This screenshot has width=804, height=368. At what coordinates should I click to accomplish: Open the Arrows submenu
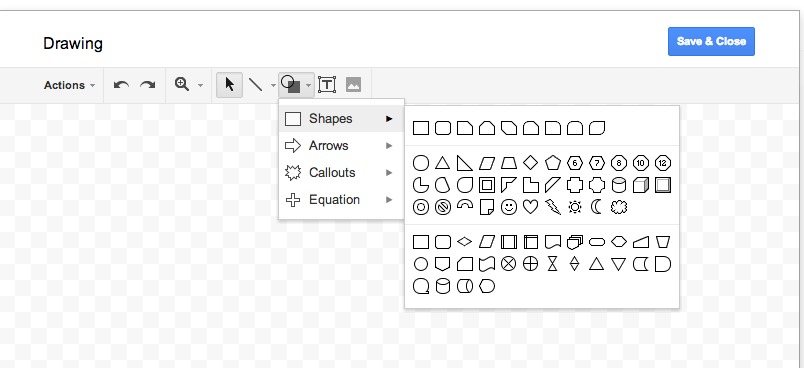(341, 146)
